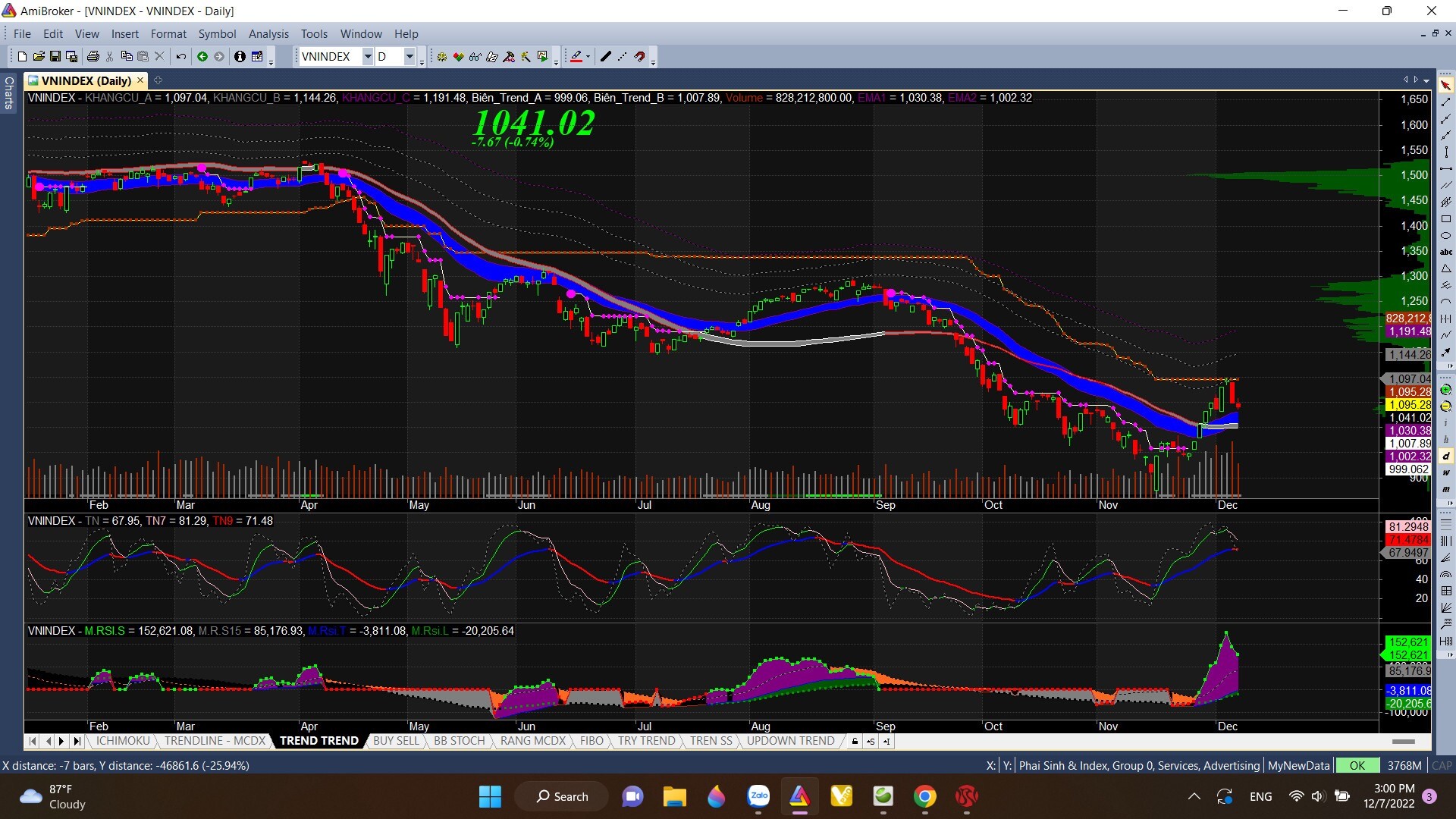The image size is (1456, 819).
Task: Click the Undo arrow icon
Action: 181,57
